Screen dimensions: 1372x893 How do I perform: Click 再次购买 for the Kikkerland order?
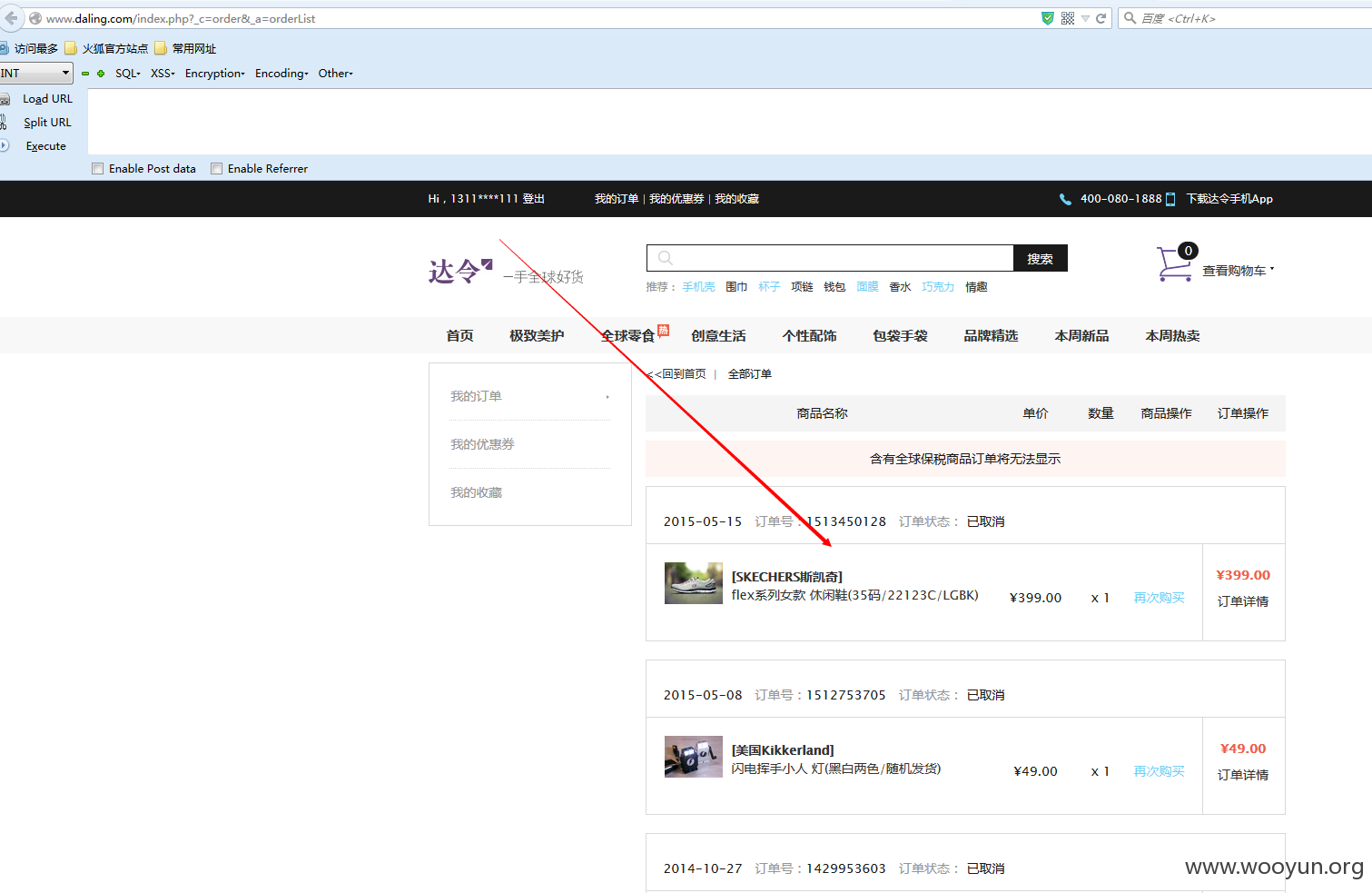click(x=1159, y=771)
